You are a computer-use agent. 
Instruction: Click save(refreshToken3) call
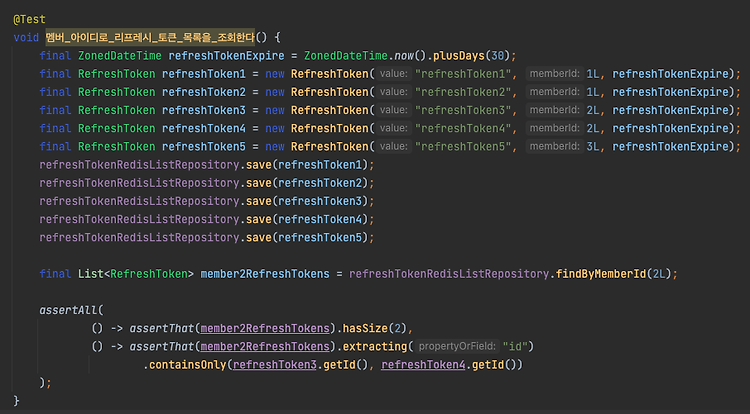tap(307, 201)
